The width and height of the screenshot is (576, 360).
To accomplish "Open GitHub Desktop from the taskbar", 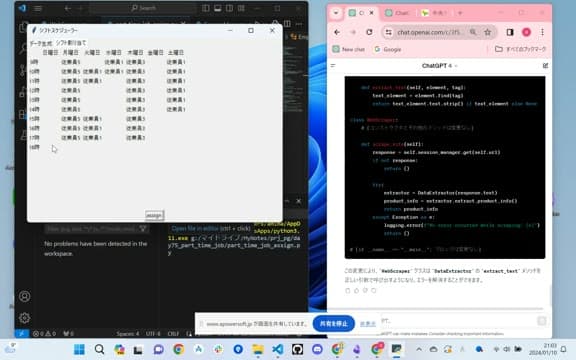I will (x=297, y=349).
